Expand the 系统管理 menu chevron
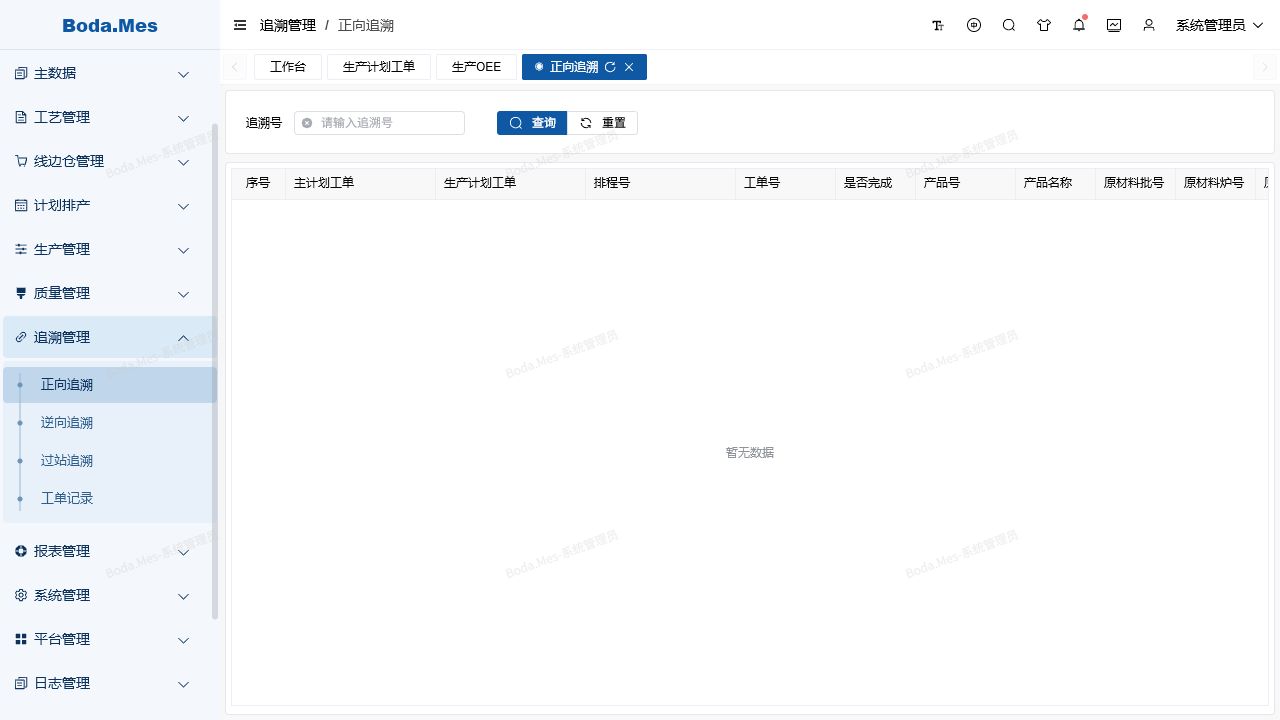 (183, 595)
